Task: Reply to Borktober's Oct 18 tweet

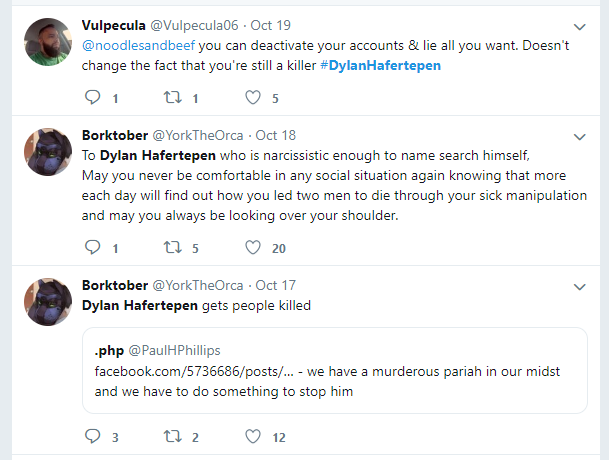Action: [x=92, y=247]
